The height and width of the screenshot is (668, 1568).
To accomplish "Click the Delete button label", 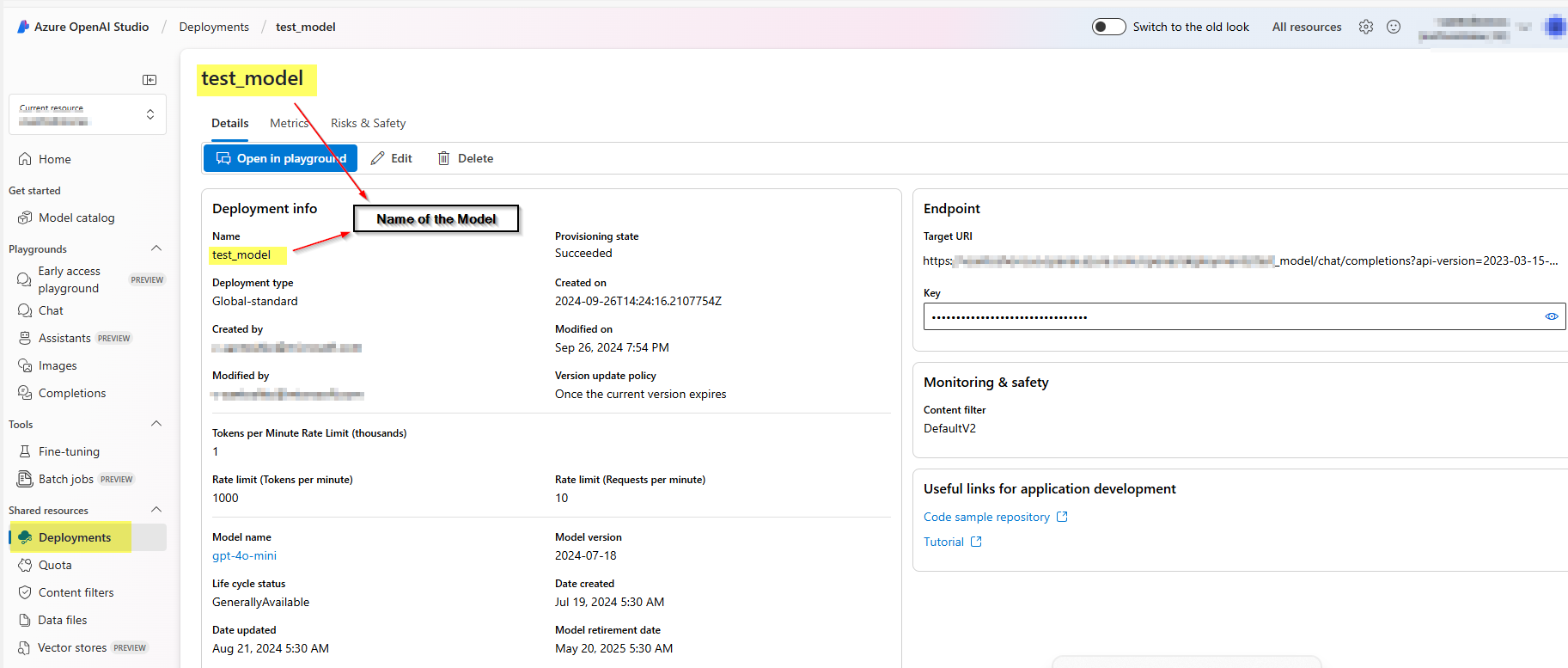I will click(x=475, y=158).
